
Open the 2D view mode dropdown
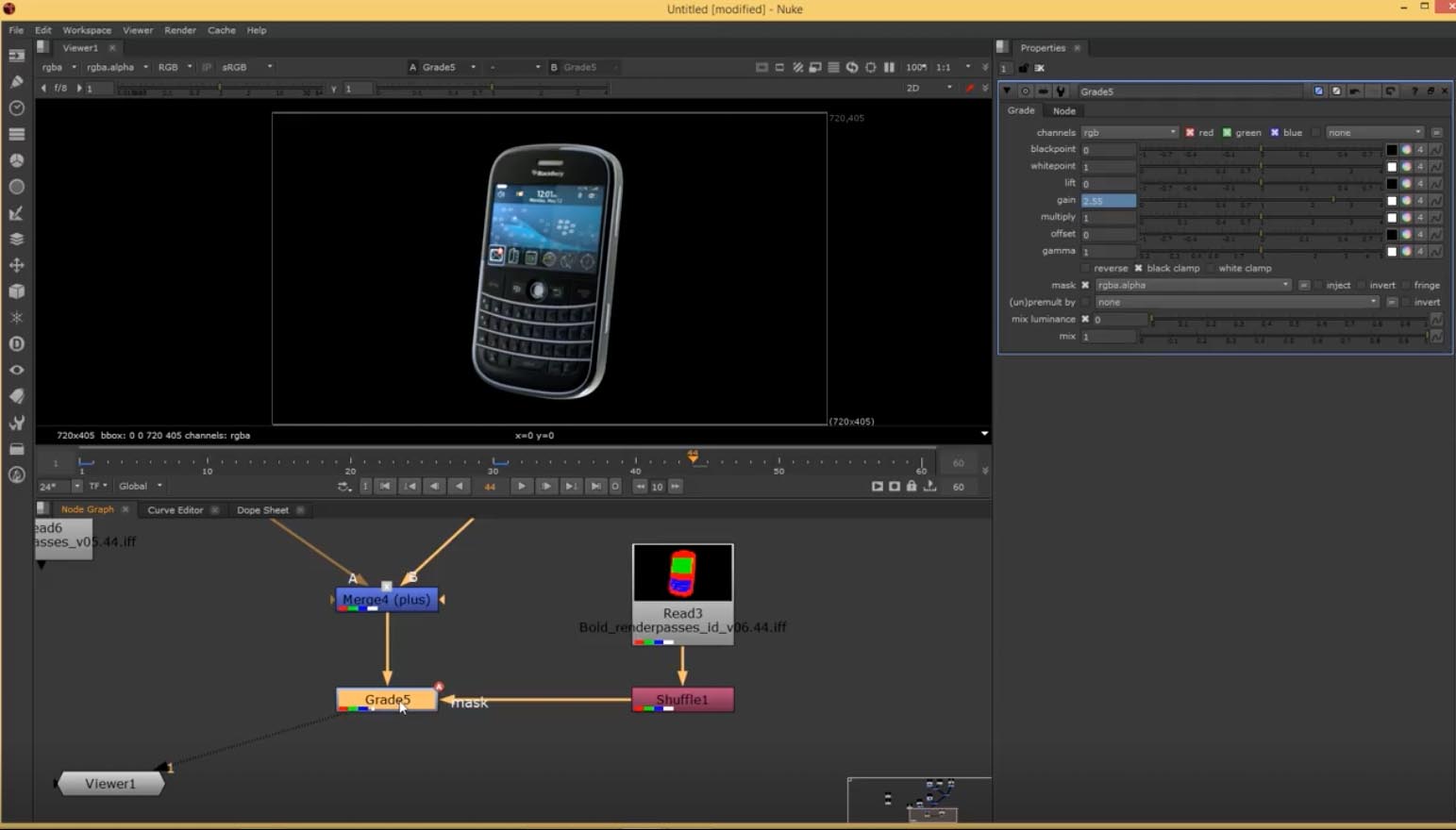(929, 88)
